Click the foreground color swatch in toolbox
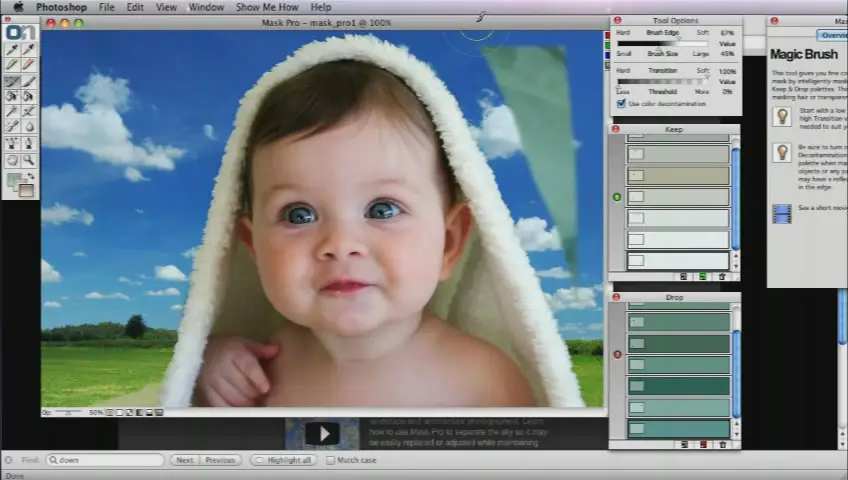Viewport: 848px width, 480px height. (x=15, y=181)
